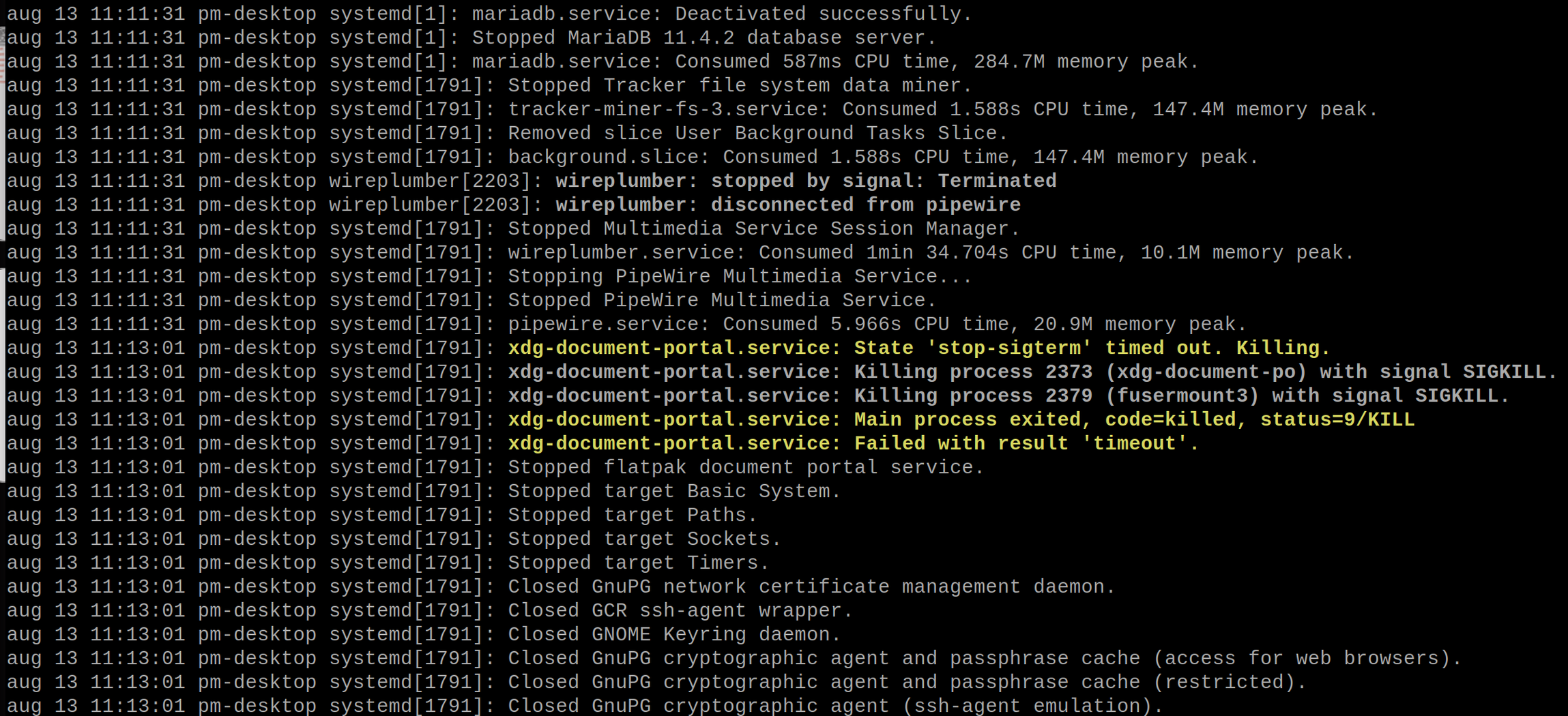Click 'Stopped flatpak document portal service' line
This screenshot has width=1568, height=716.
[495, 467]
